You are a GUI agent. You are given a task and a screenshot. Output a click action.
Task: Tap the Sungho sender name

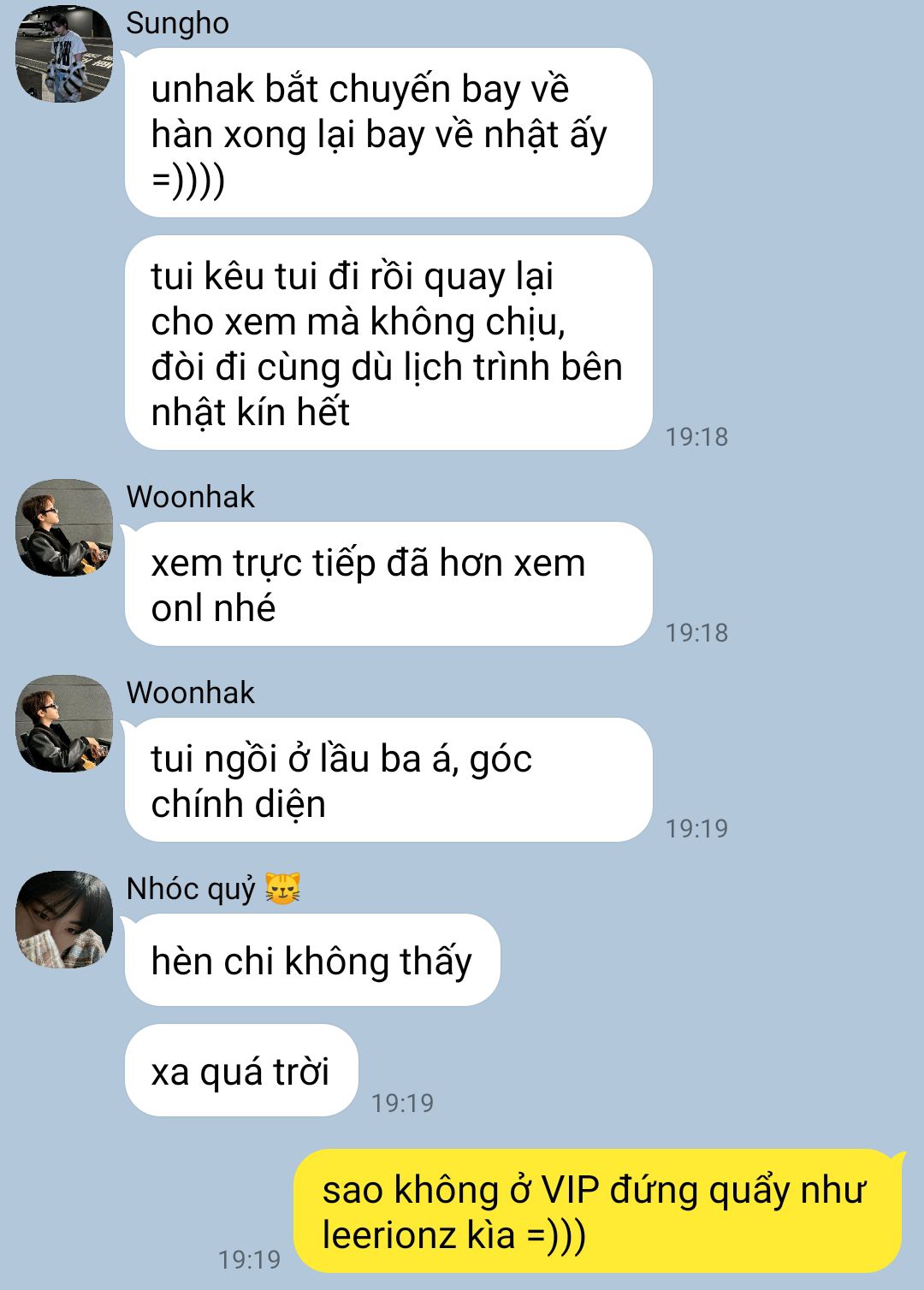(177, 23)
